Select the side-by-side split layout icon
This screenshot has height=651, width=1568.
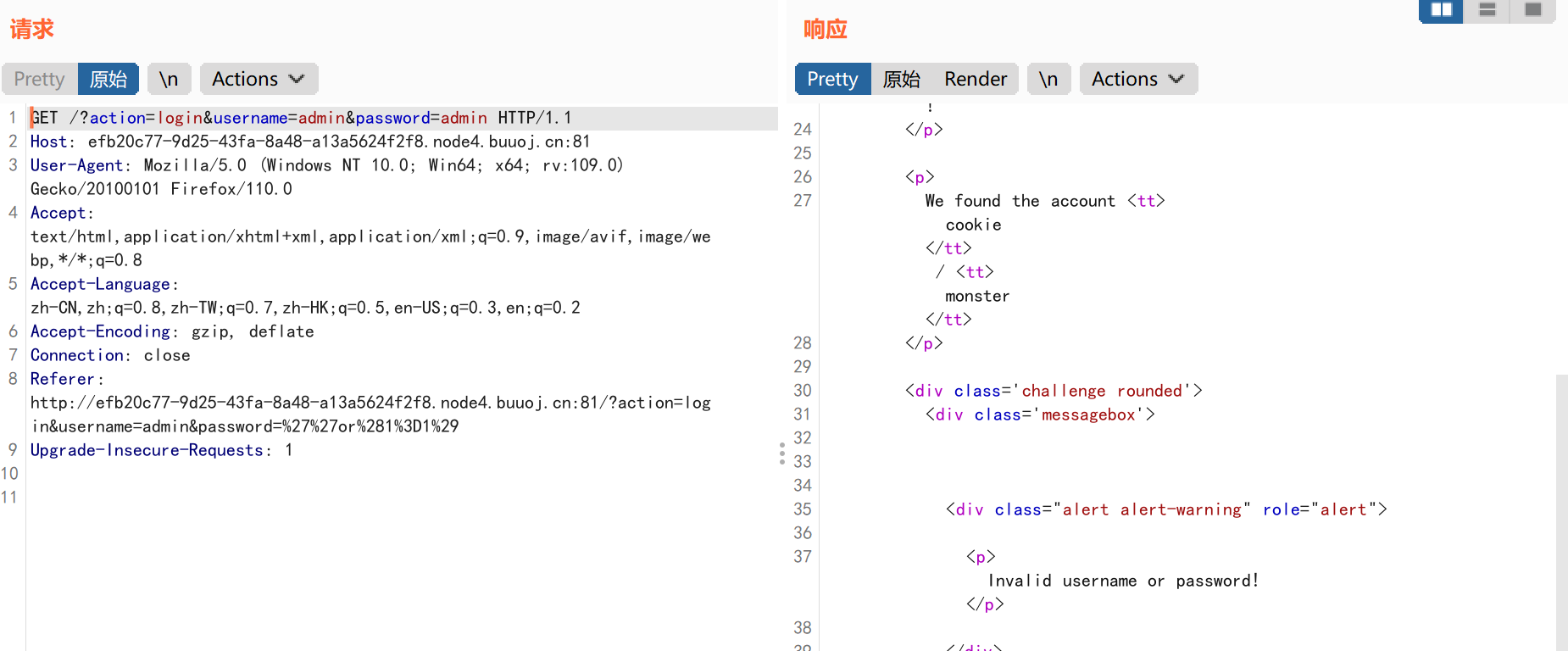[1441, 10]
